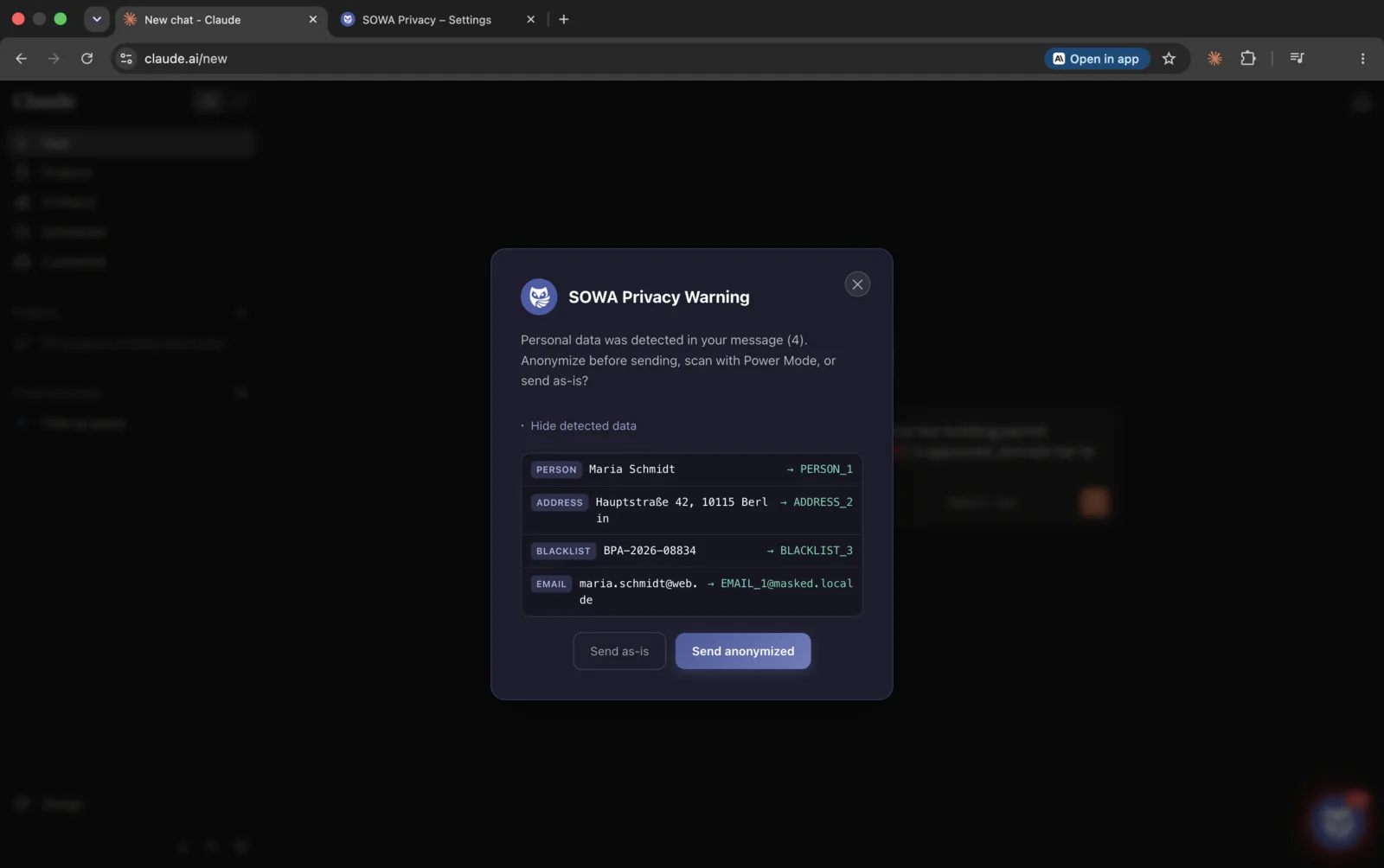Choose Send as-is button
The height and width of the screenshot is (868, 1384).
(x=619, y=651)
